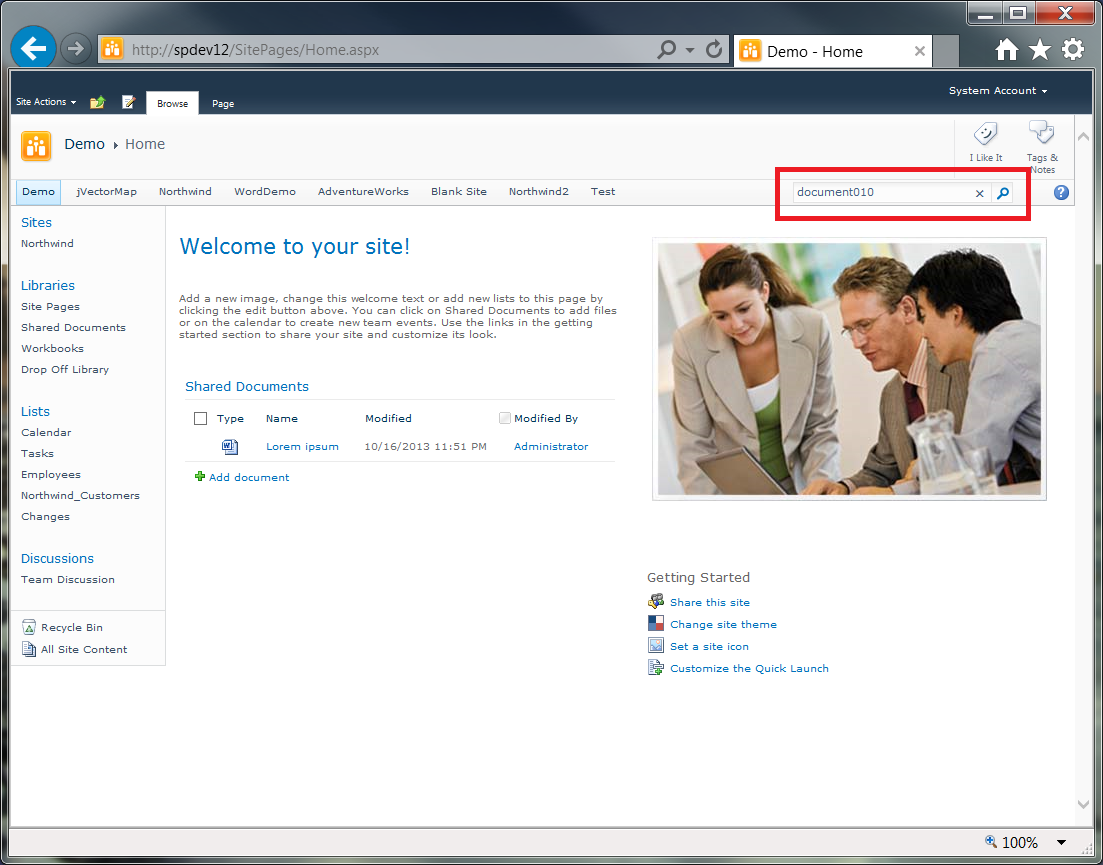Open the Northwind top navigation item
This screenshot has height=865, width=1103.
point(185,192)
